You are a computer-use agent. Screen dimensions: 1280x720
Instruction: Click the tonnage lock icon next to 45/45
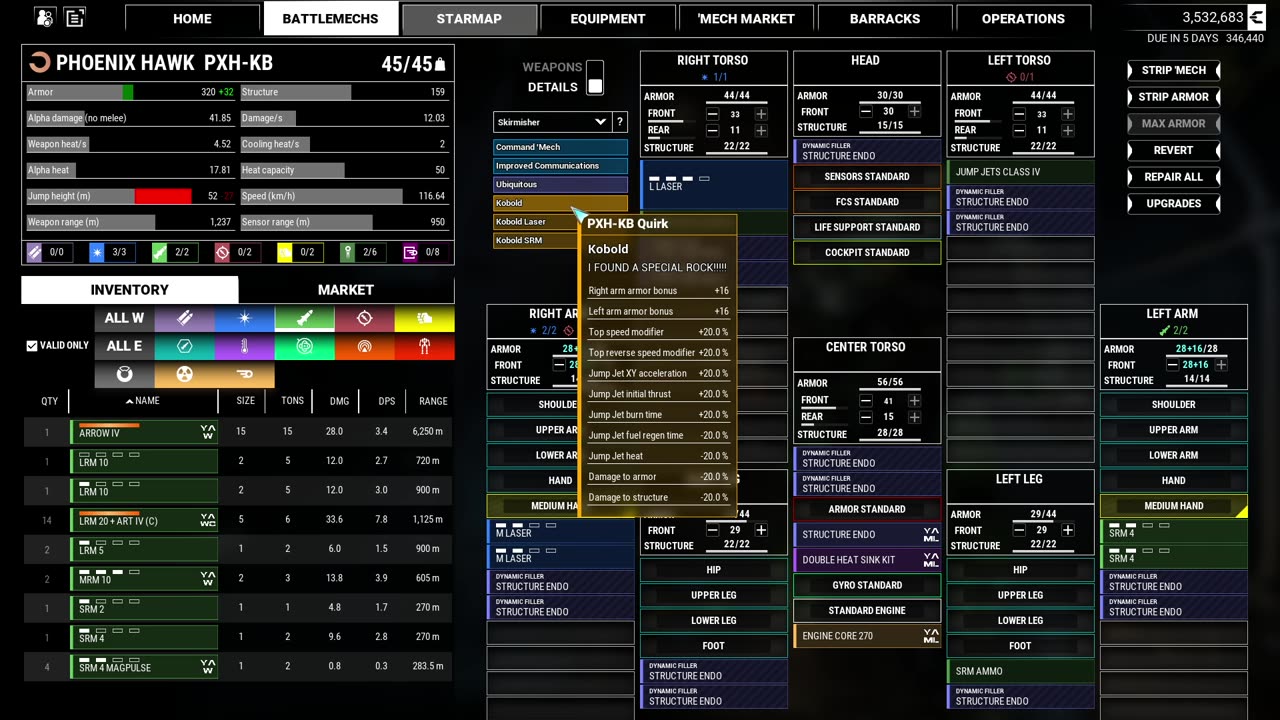point(439,65)
